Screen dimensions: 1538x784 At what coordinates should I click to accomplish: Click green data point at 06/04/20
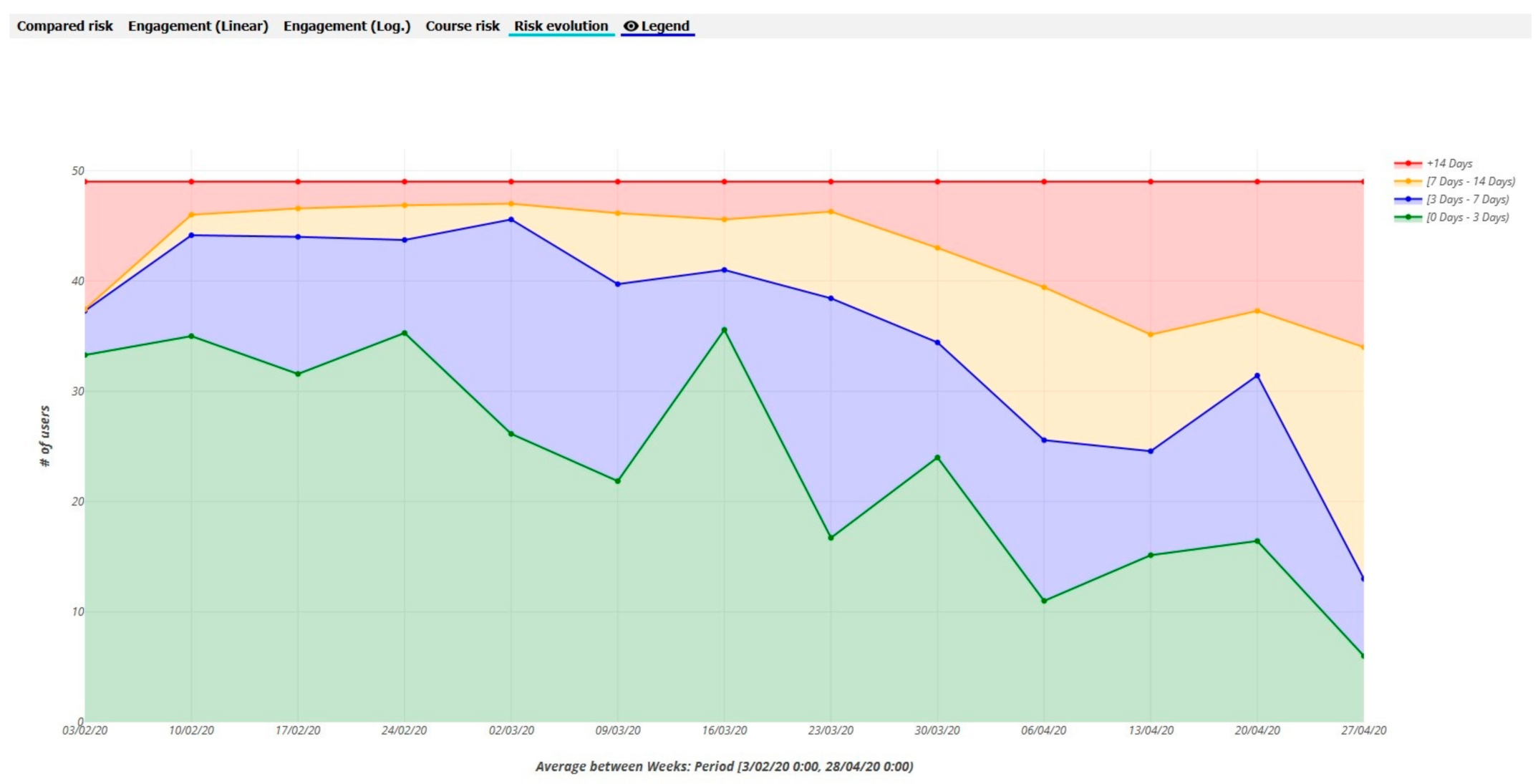[x=1044, y=601]
